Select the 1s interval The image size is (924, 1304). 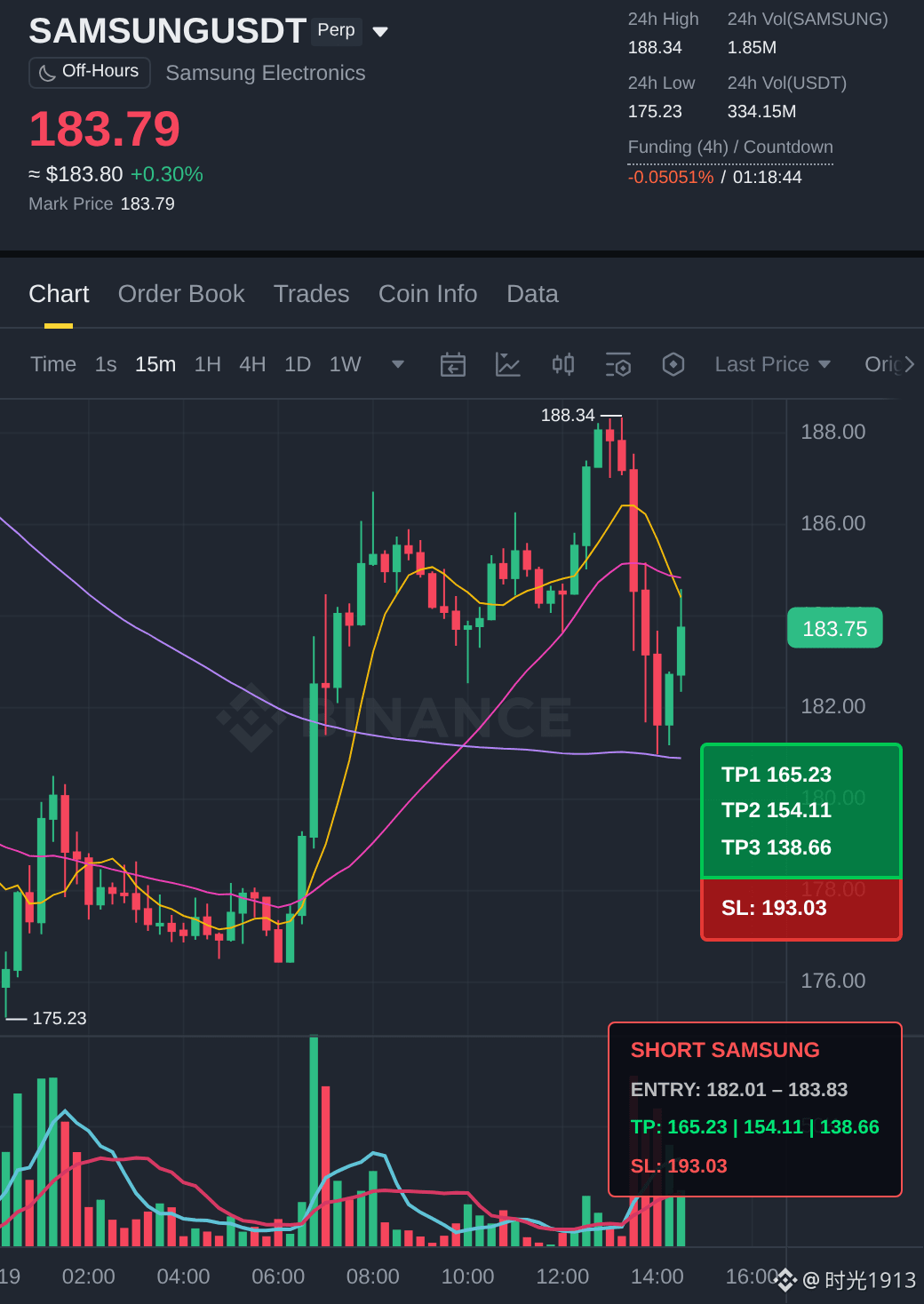106,364
